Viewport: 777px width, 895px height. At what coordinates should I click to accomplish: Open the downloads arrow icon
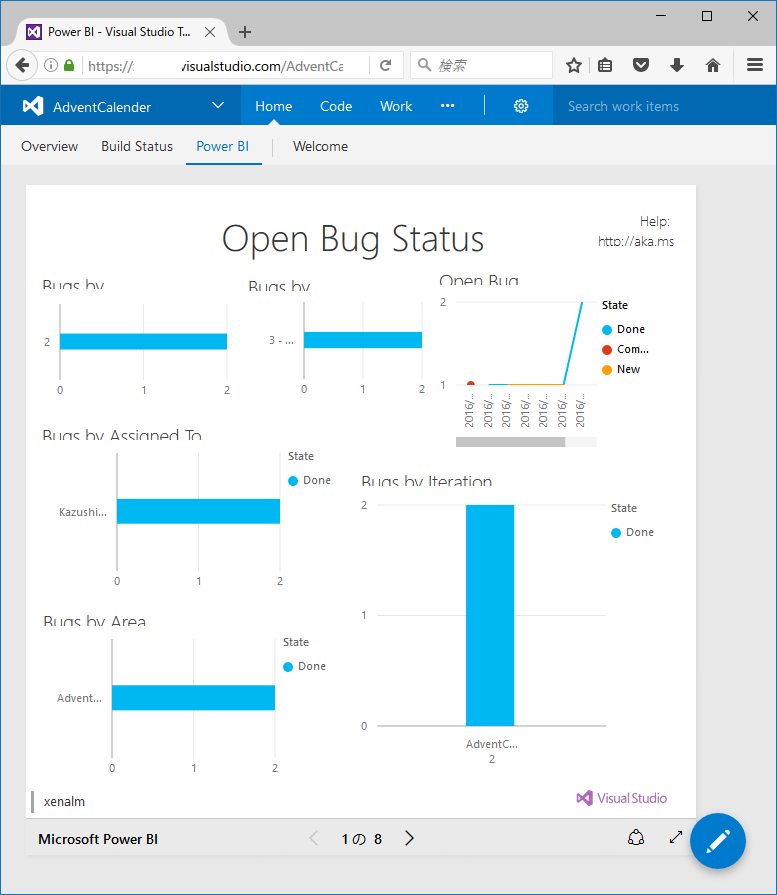coord(677,65)
